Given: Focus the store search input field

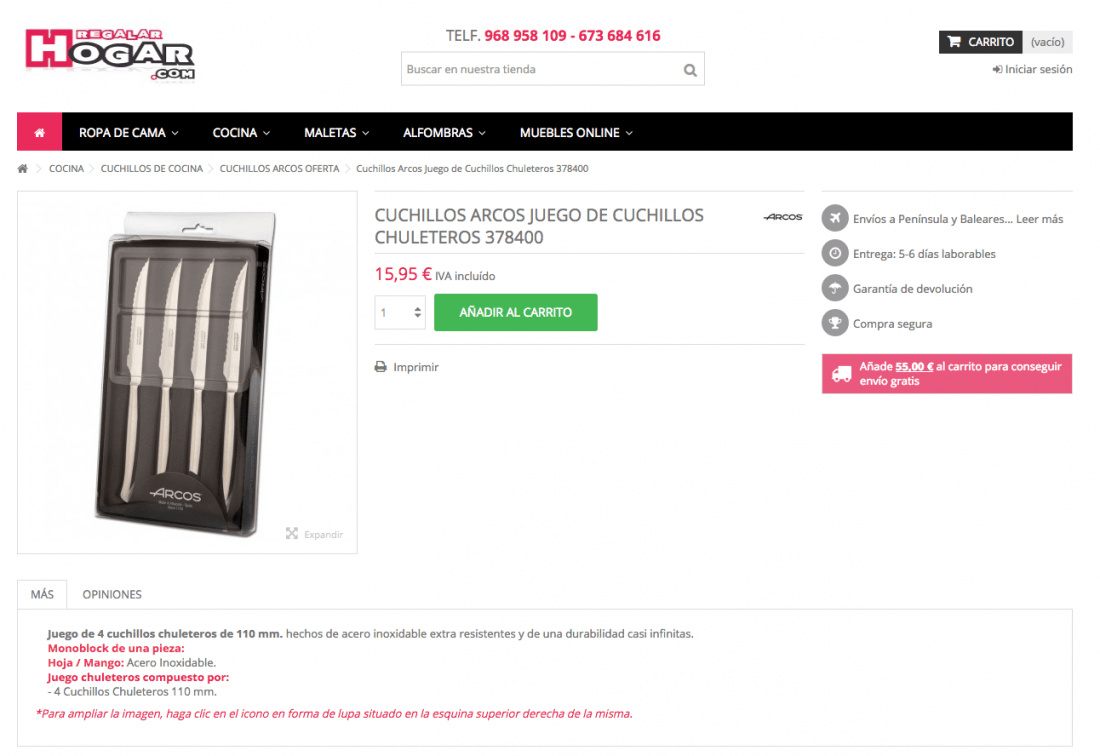Looking at the screenshot, I should (540, 69).
